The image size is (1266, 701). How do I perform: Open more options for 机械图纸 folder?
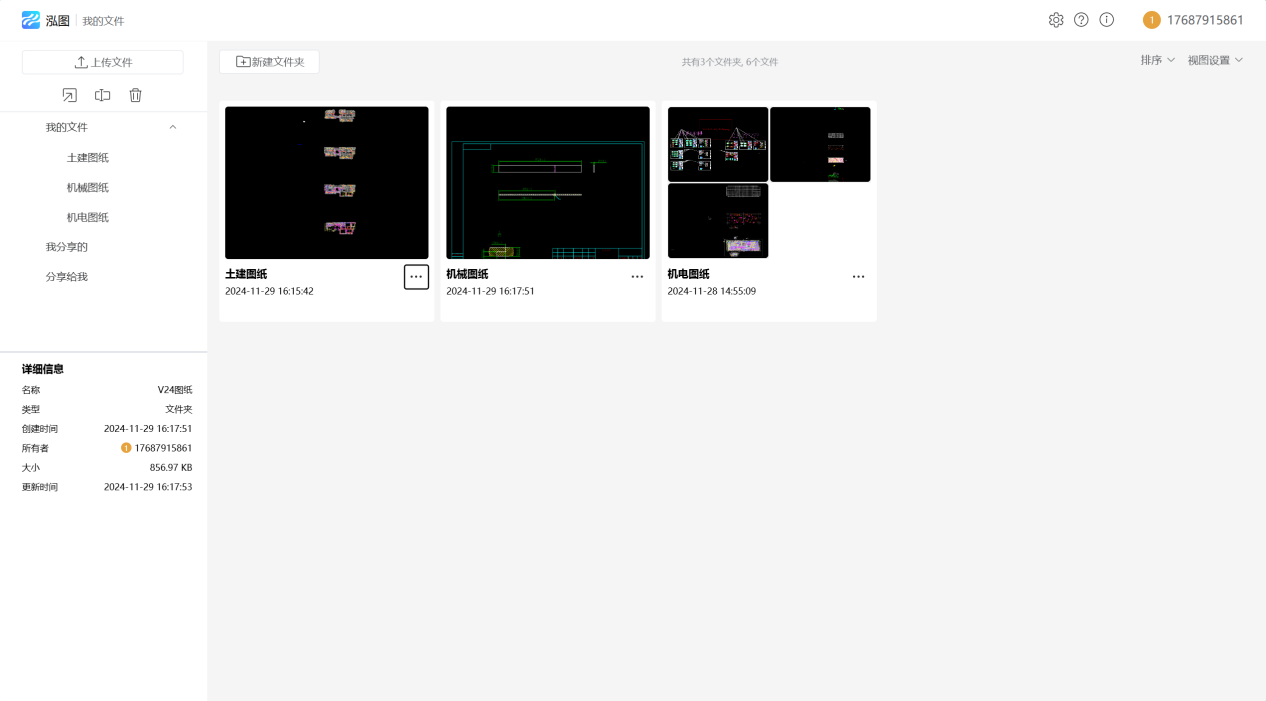637,277
